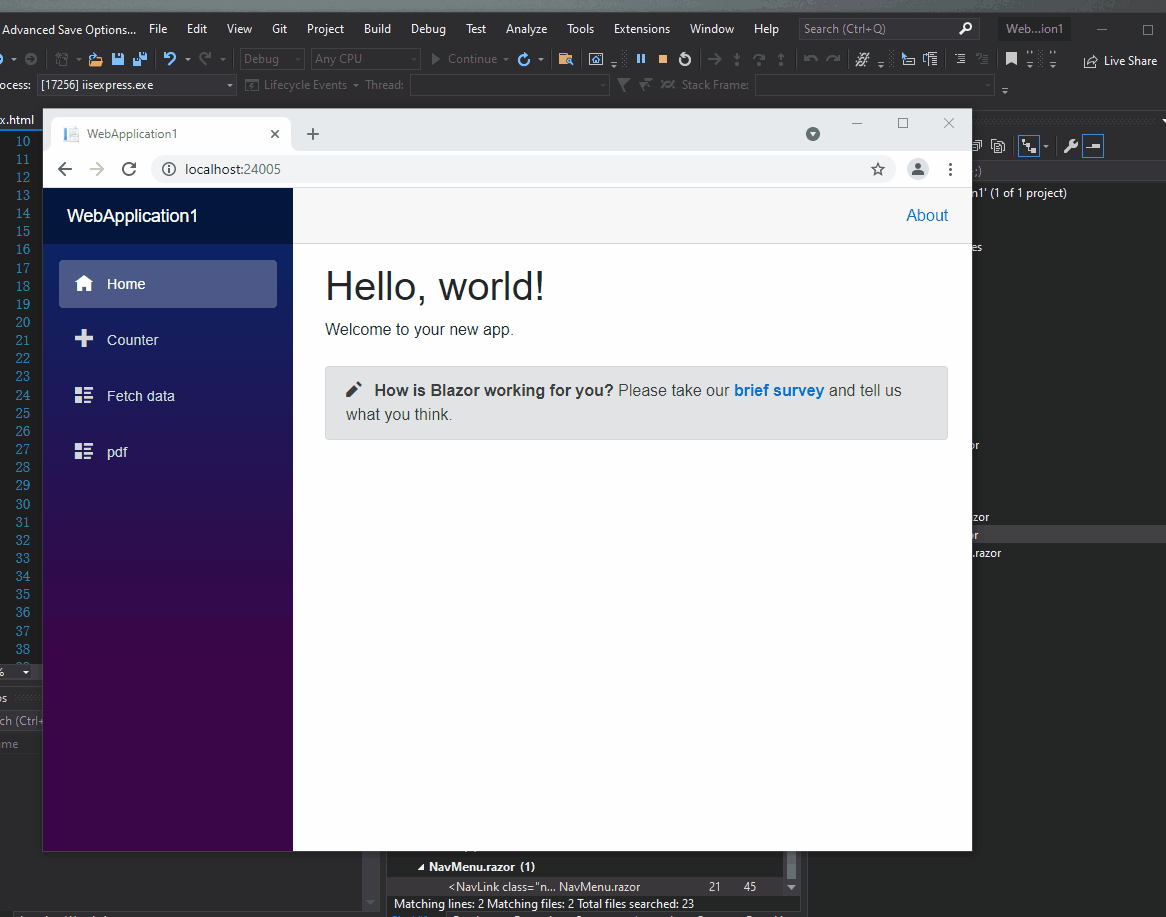Click the Hot Reload refresh icon
This screenshot has width=1166, height=917.
524,59
